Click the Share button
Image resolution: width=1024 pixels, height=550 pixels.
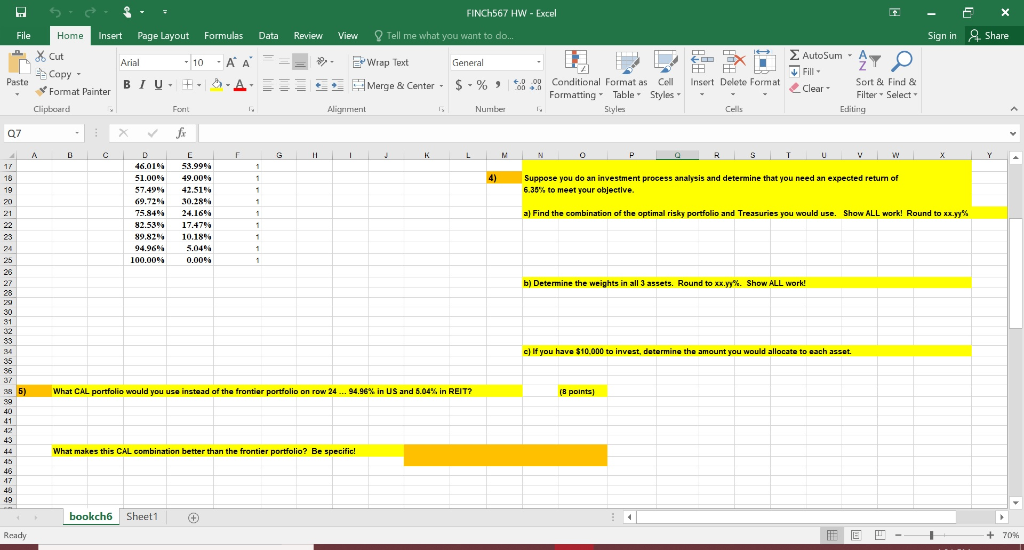[989, 35]
